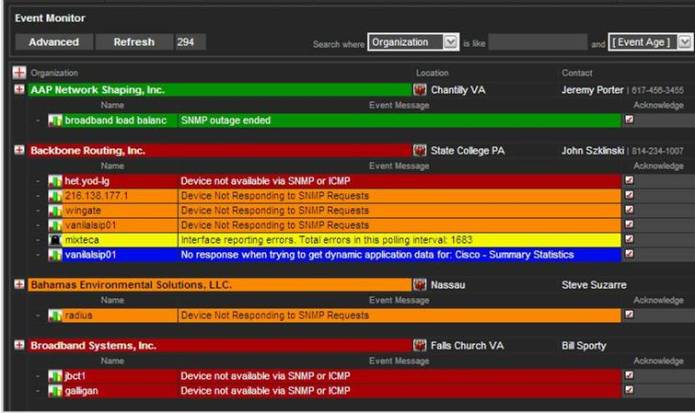
Task: Click the location icon beside Chantilly VA
Action: click(419, 90)
